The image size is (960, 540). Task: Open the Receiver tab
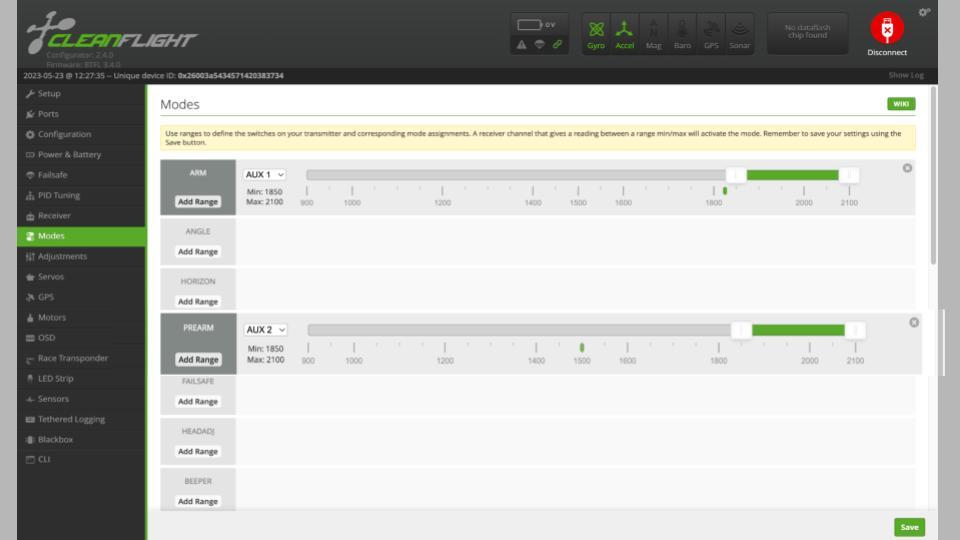click(x=81, y=216)
